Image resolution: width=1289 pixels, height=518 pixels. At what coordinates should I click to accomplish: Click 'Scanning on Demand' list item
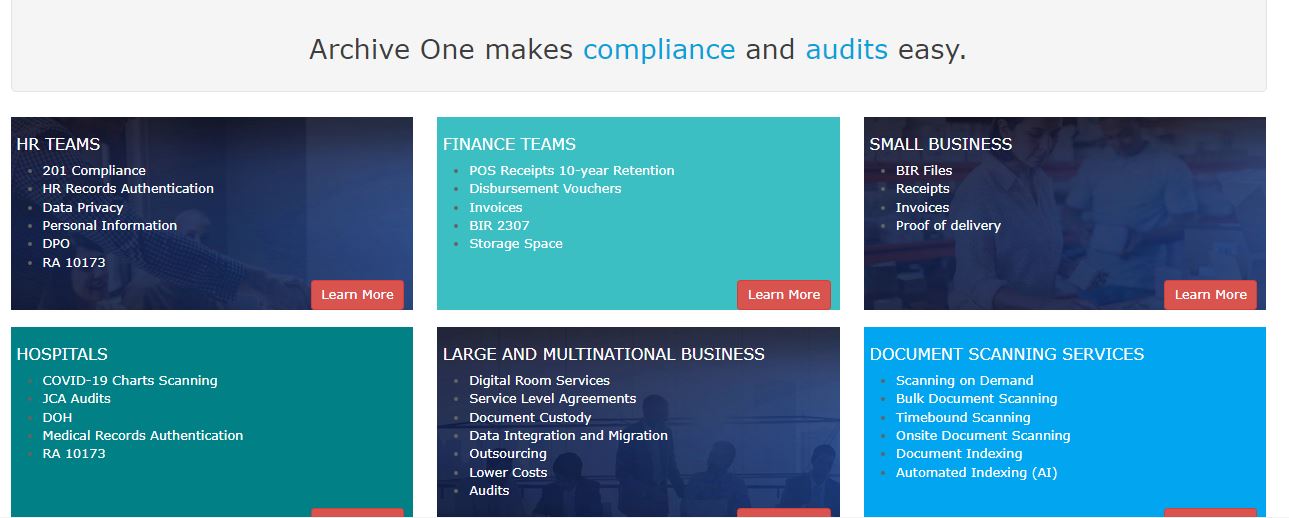pyautogui.click(x=965, y=381)
